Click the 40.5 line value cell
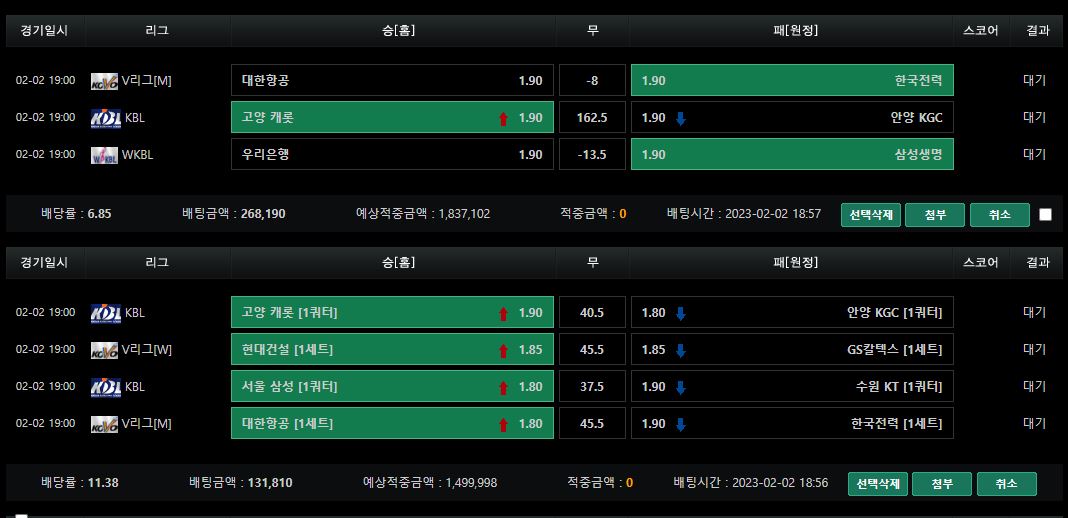 (593, 312)
